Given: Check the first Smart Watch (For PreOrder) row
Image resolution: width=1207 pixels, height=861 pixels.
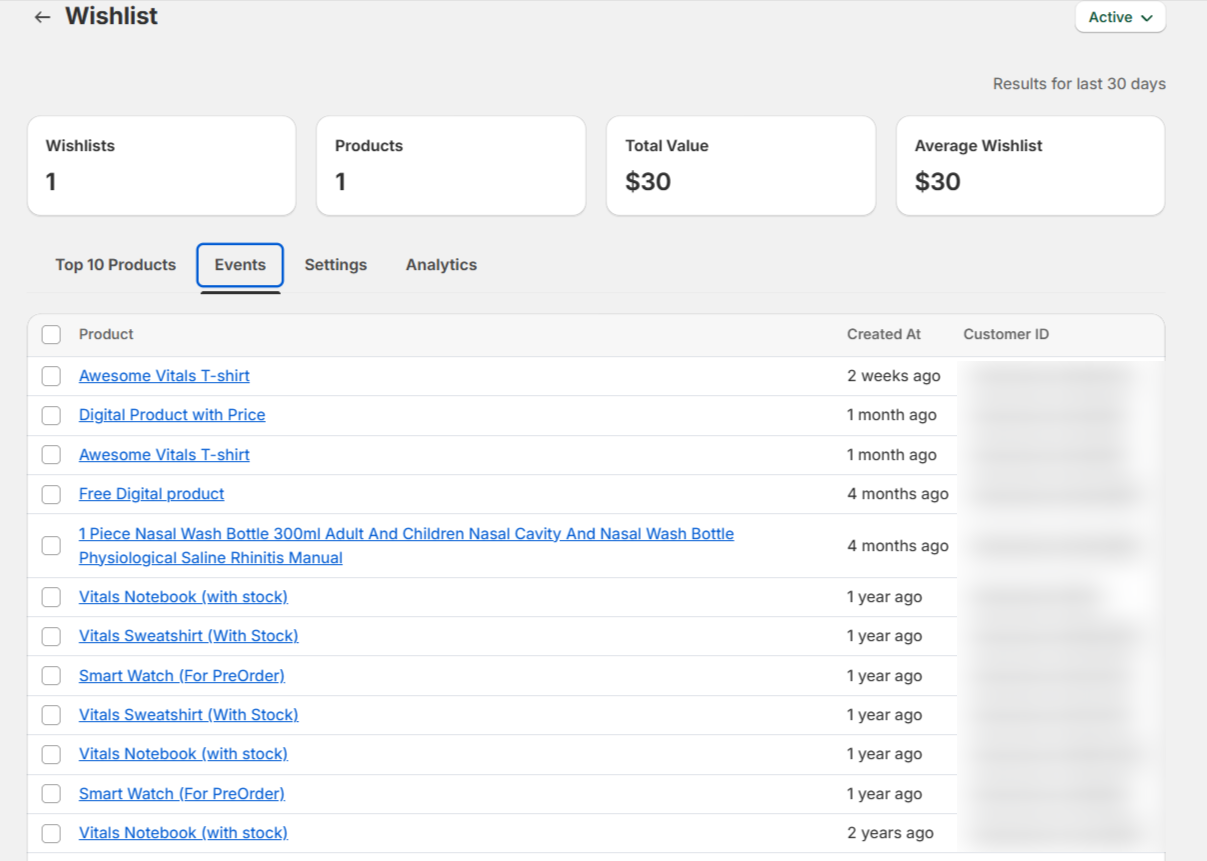Looking at the screenshot, I should click(51, 676).
